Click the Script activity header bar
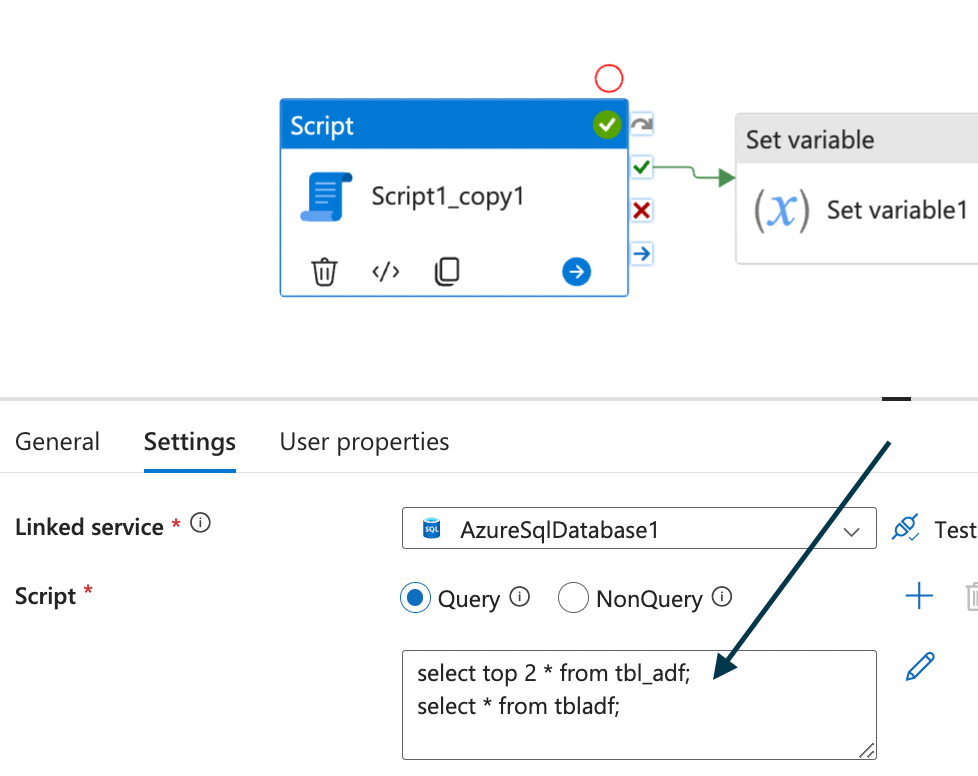 (x=454, y=124)
